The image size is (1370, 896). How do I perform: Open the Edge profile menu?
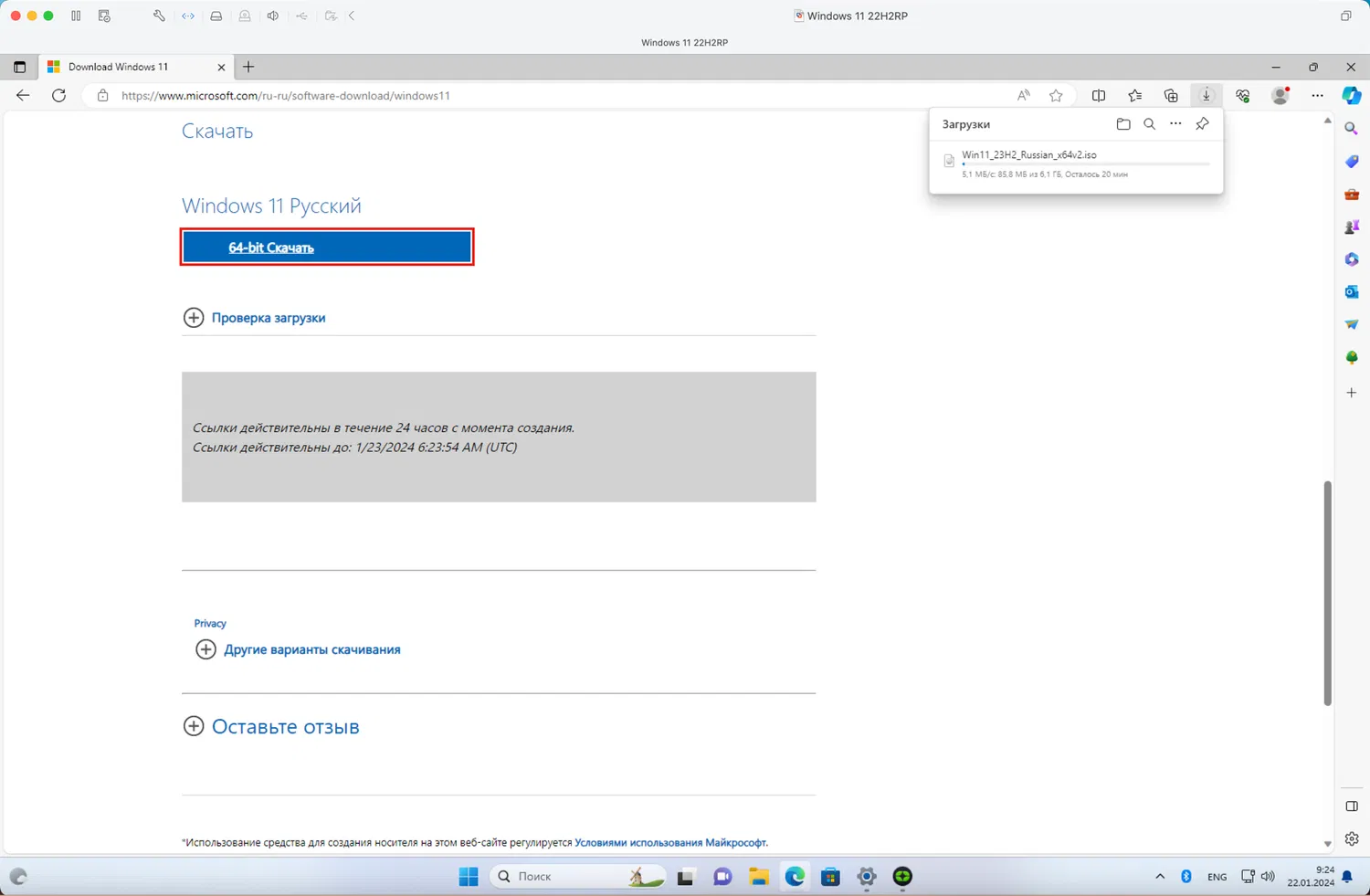pyautogui.click(x=1280, y=95)
